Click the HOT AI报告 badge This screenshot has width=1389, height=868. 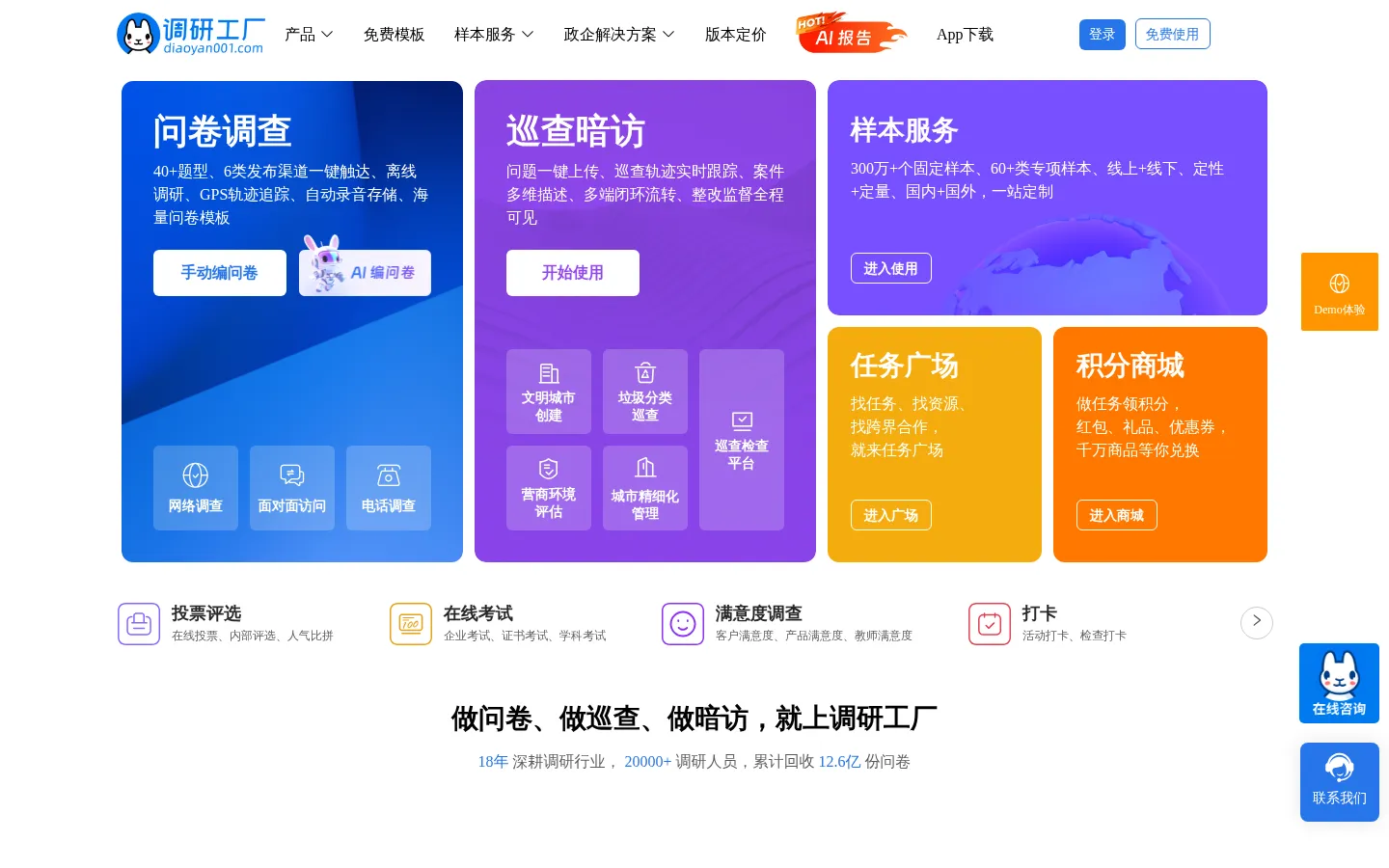click(851, 33)
